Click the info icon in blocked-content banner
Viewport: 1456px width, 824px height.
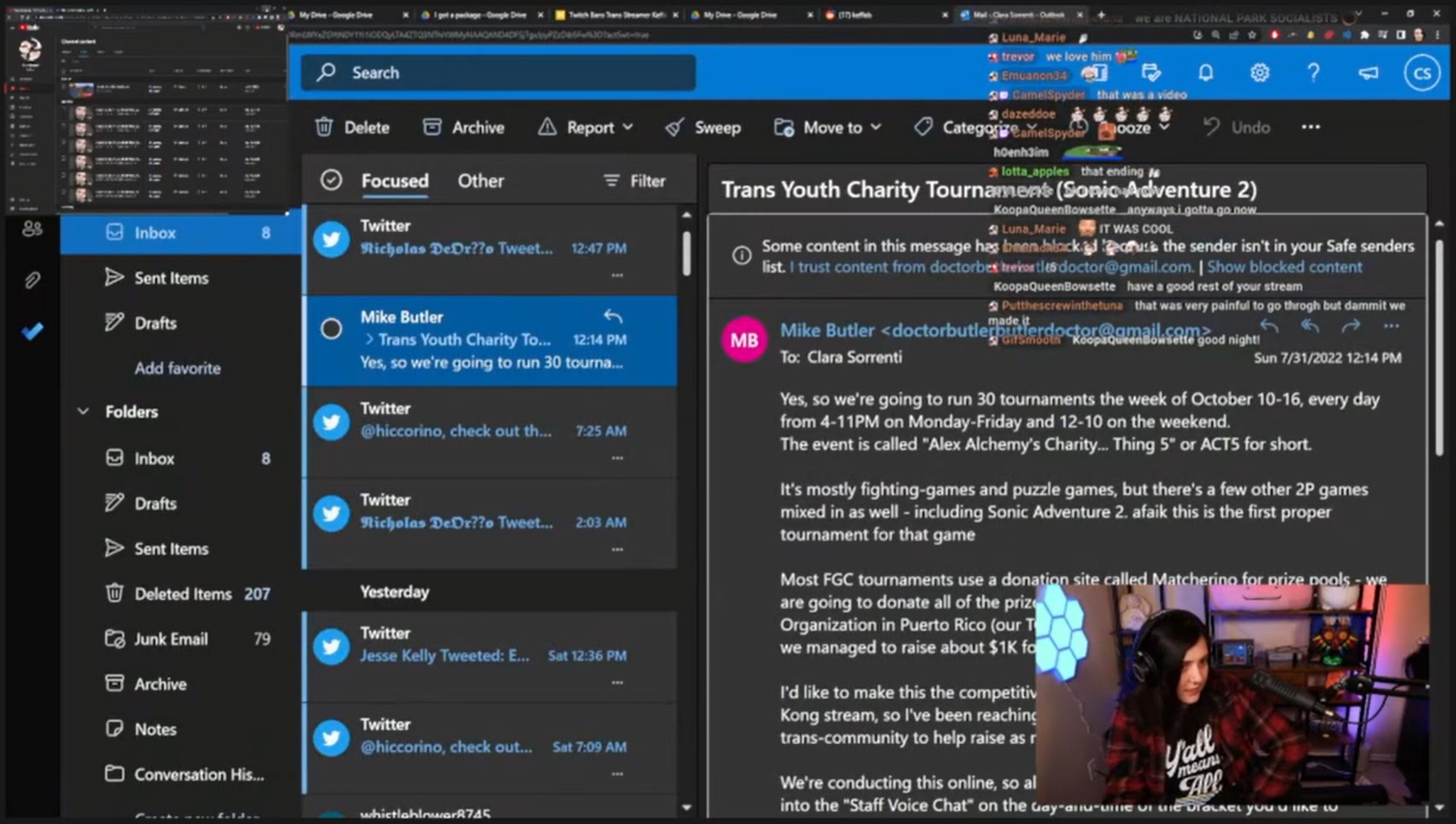pos(742,255)
